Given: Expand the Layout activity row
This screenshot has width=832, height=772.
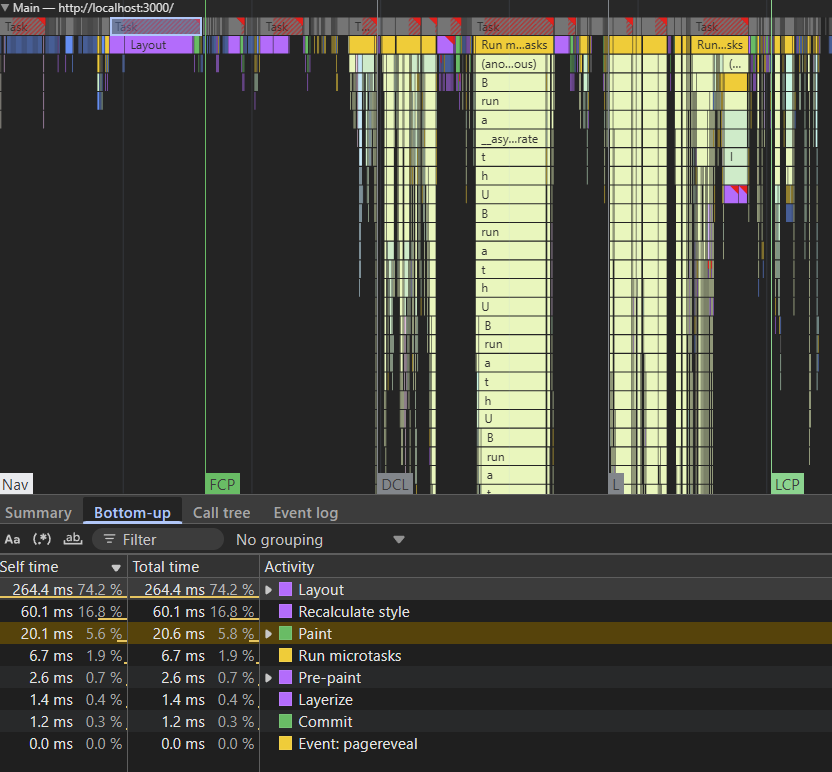Looking at the screenshot, I should [x=269, y=590].
